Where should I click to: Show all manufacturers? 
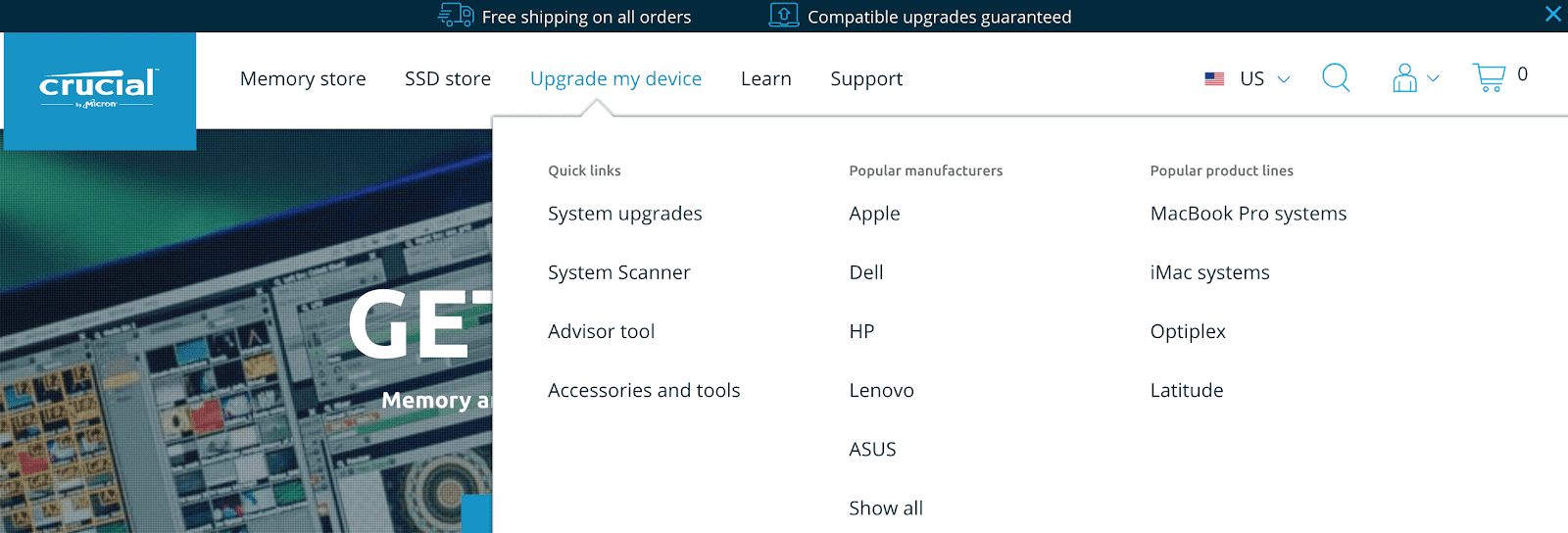886,508
